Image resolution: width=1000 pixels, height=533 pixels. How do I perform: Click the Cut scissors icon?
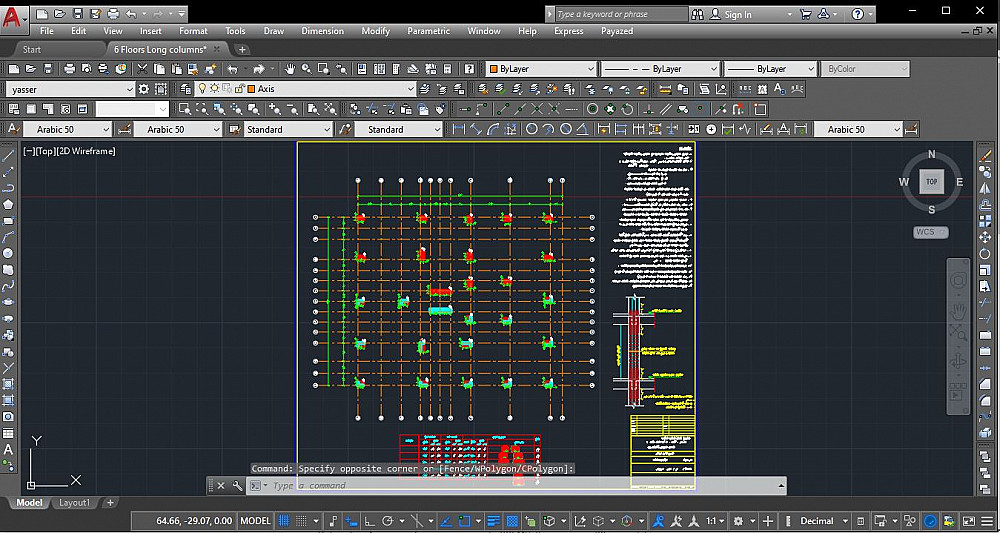click(144, 69)
